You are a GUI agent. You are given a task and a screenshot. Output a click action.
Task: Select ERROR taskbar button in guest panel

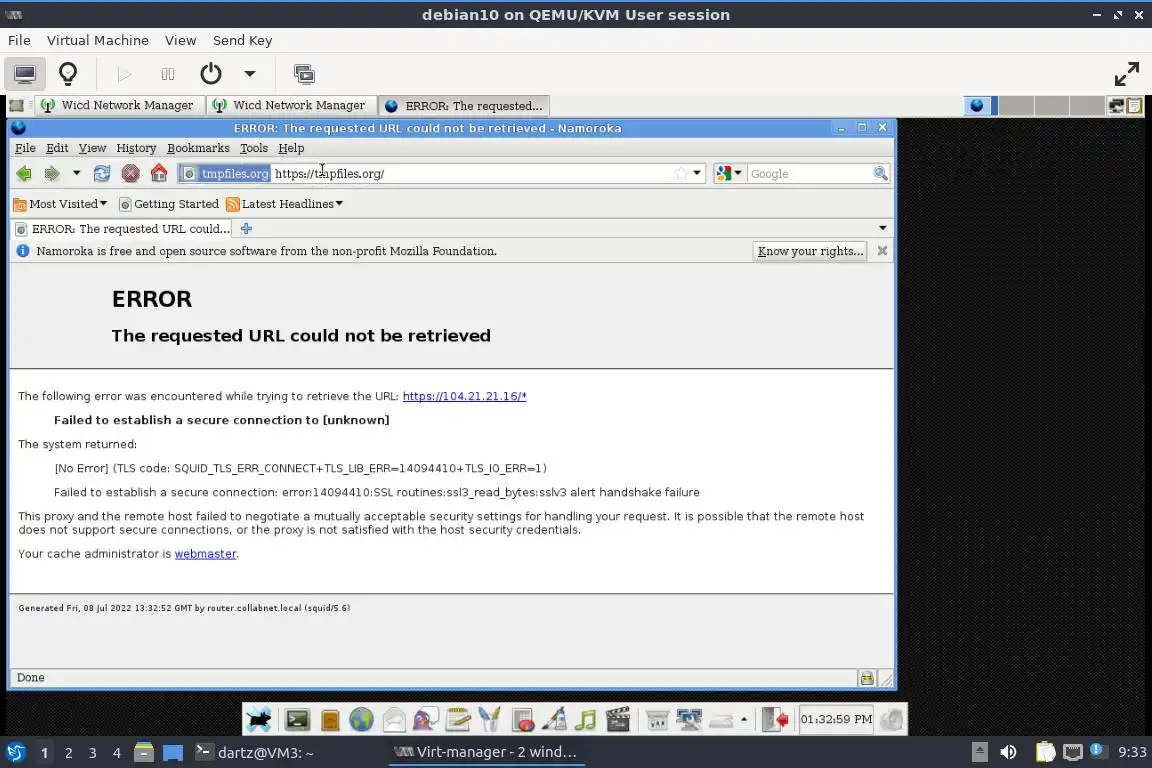coord(464,106)
